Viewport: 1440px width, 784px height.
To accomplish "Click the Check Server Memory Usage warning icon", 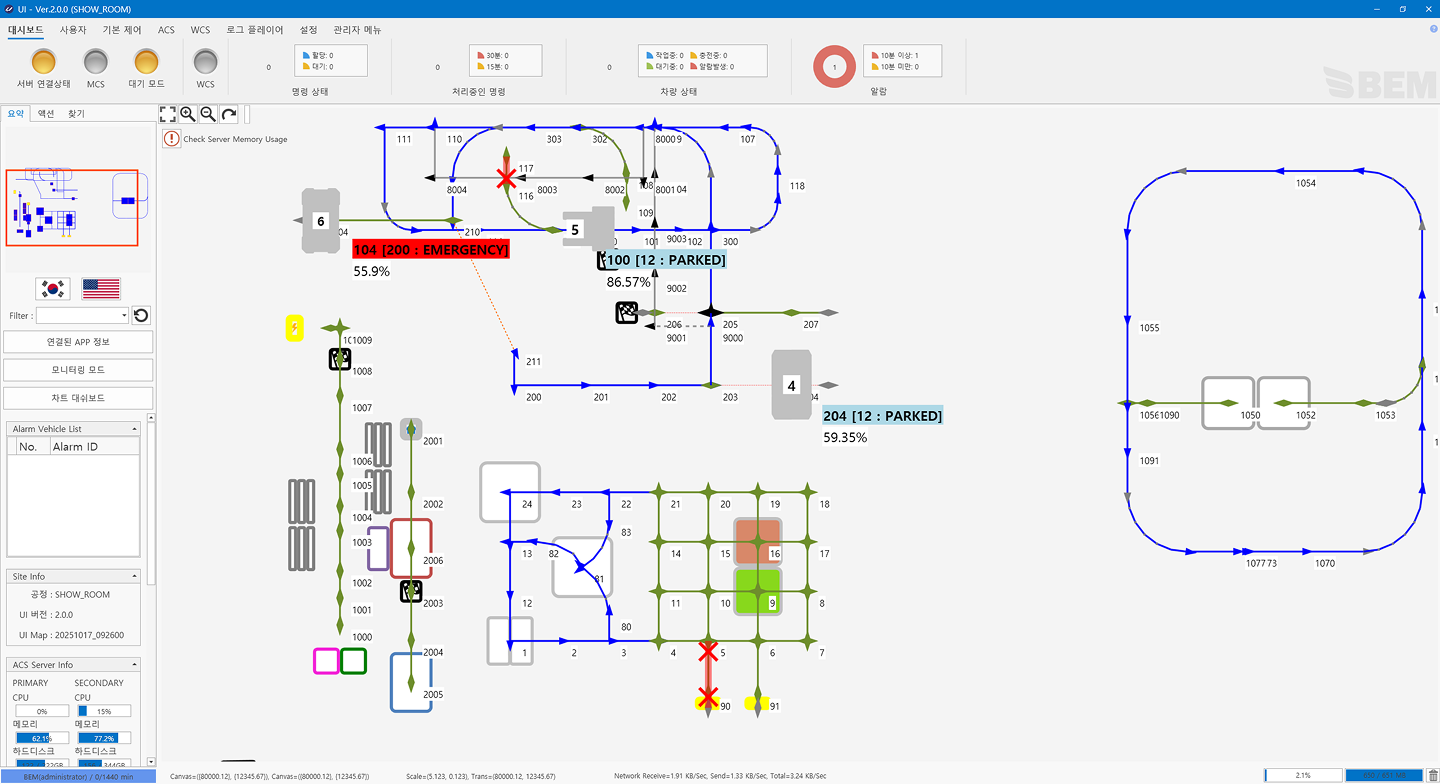I will coord(172,139).
